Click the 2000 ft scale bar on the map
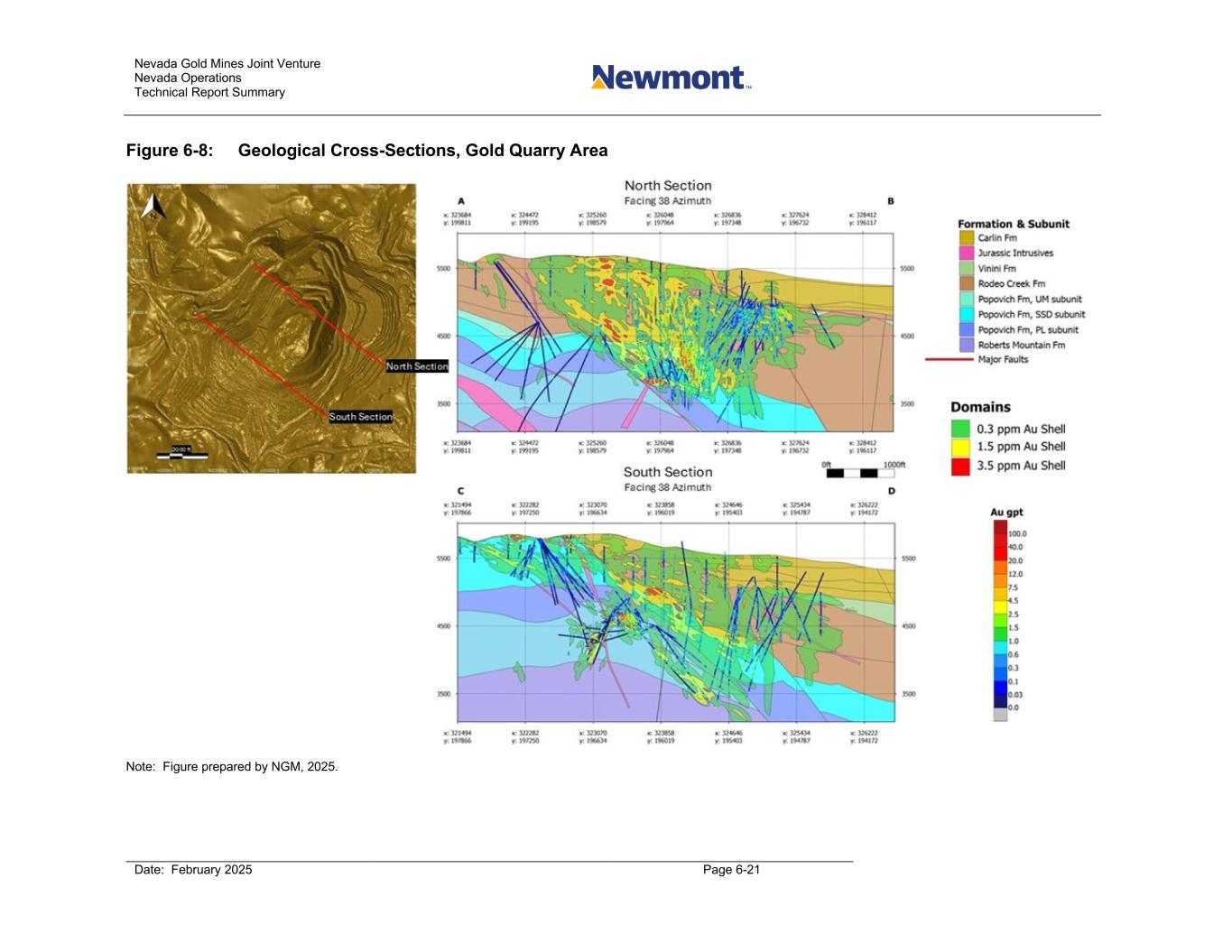1232x952 pixels. [x=181, y=455]
